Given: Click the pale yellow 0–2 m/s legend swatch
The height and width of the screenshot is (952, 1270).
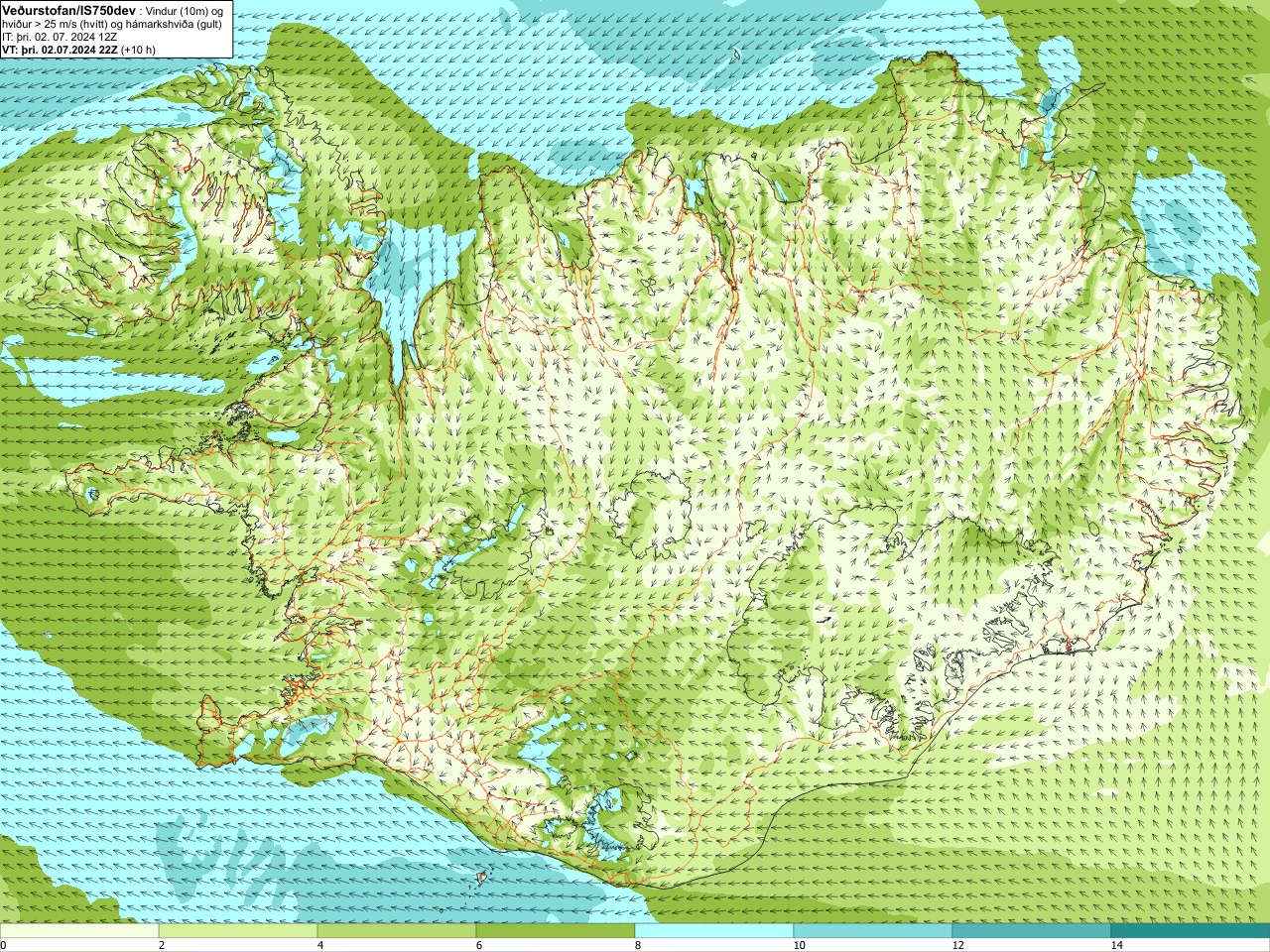Looking at the screenshot, I should (79, 930).
